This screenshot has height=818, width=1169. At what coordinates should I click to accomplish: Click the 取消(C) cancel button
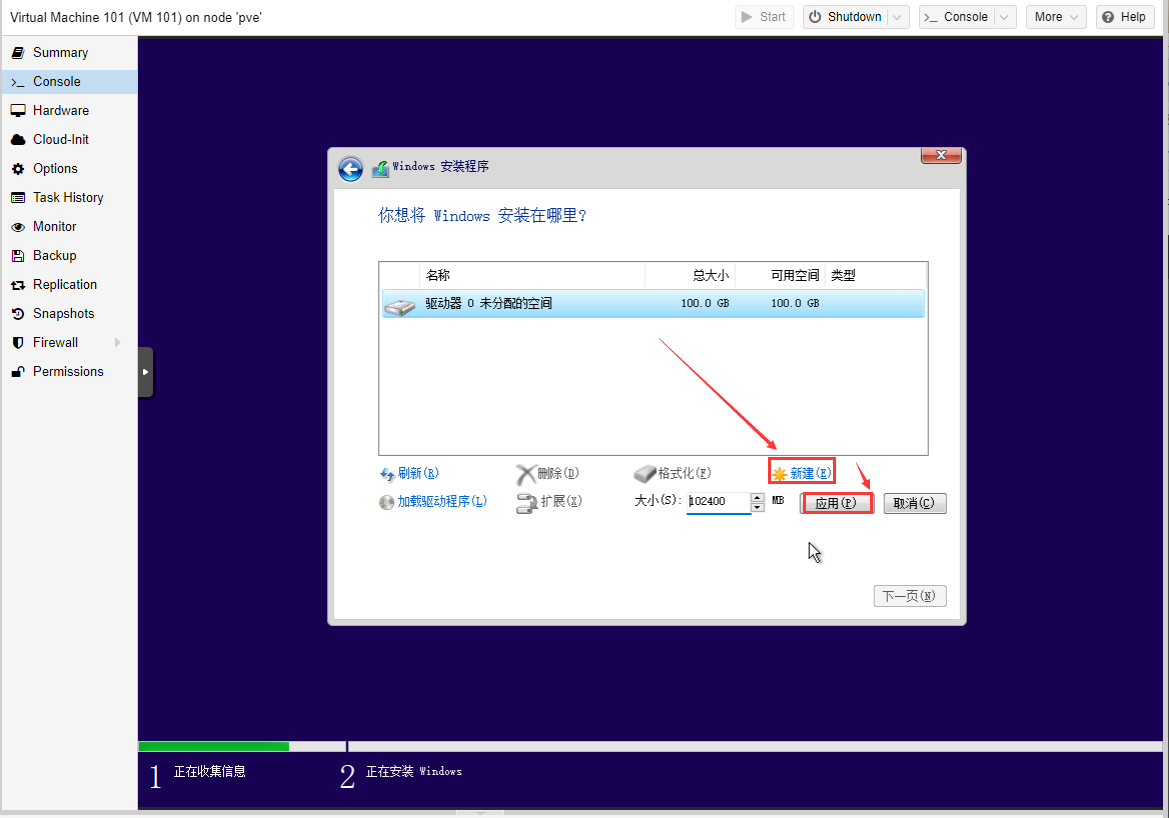915,503
